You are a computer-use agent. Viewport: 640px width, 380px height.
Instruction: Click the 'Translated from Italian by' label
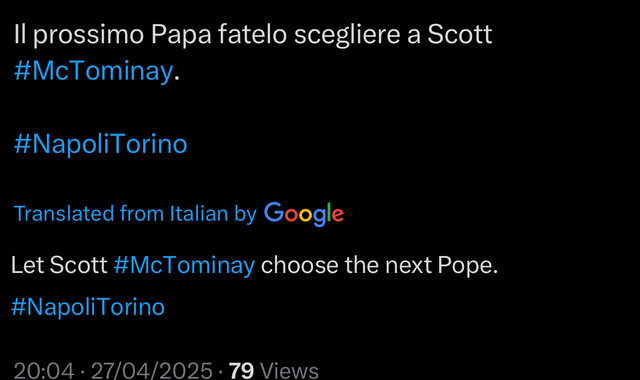point(135,213)
